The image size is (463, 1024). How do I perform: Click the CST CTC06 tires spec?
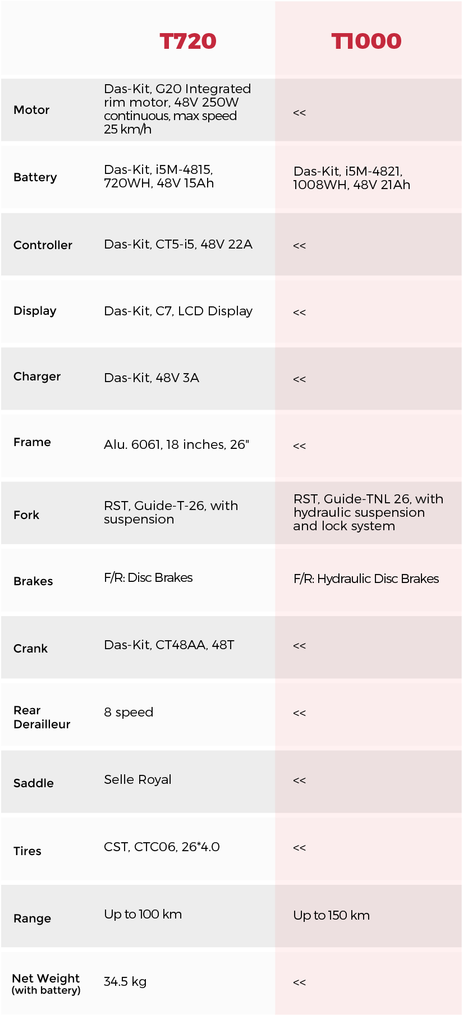click(x=162, y=848)
